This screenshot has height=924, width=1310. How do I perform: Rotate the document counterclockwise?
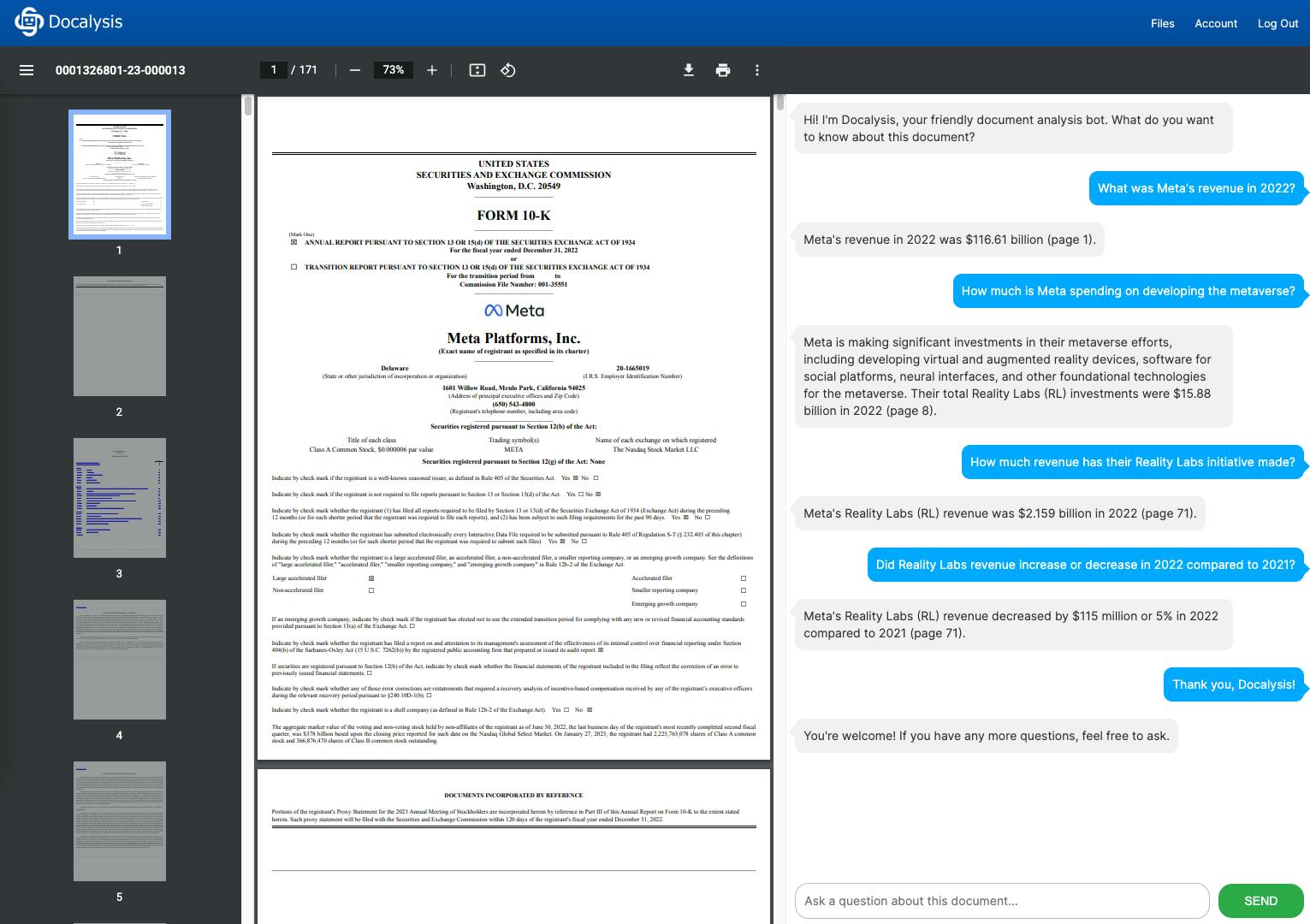click(508, 70)
